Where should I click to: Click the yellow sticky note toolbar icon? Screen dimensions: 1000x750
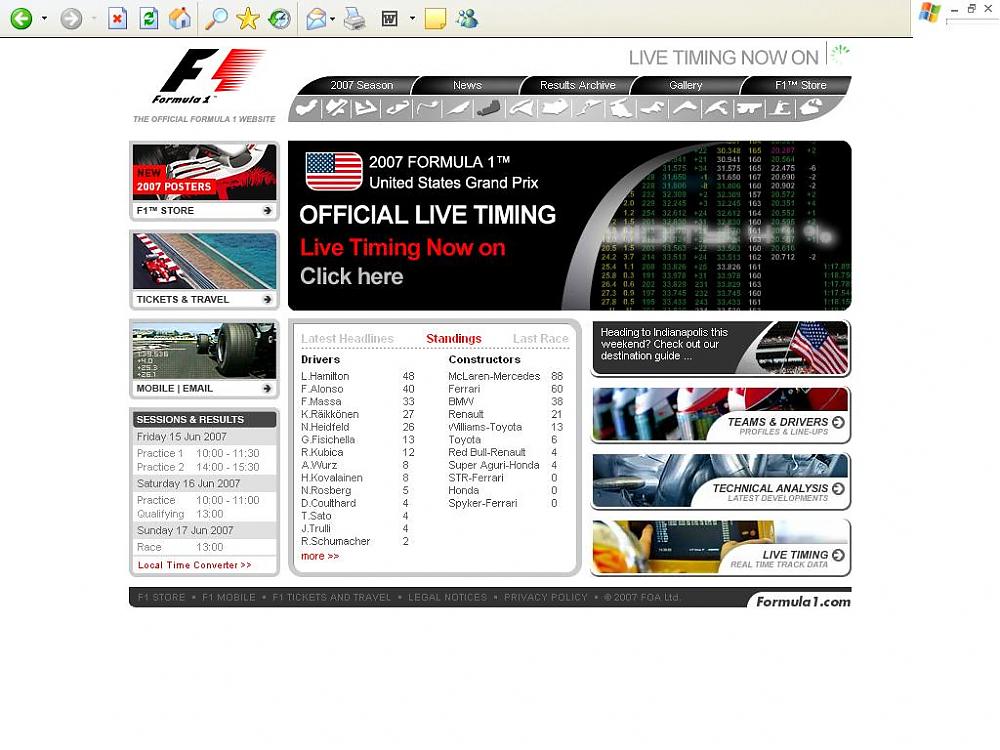[435, 18]
